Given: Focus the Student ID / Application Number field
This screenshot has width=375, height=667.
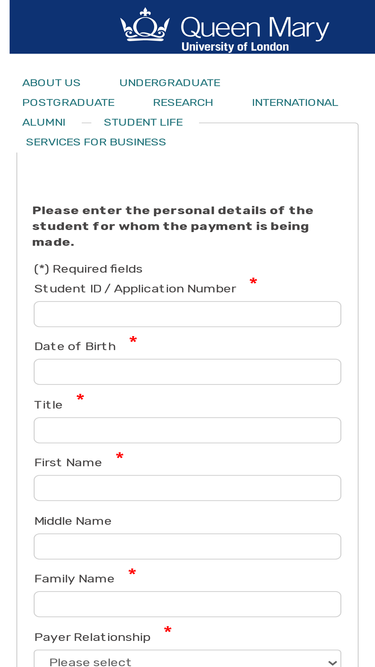Looking at the screenshot, I should [x=188, y=314].
